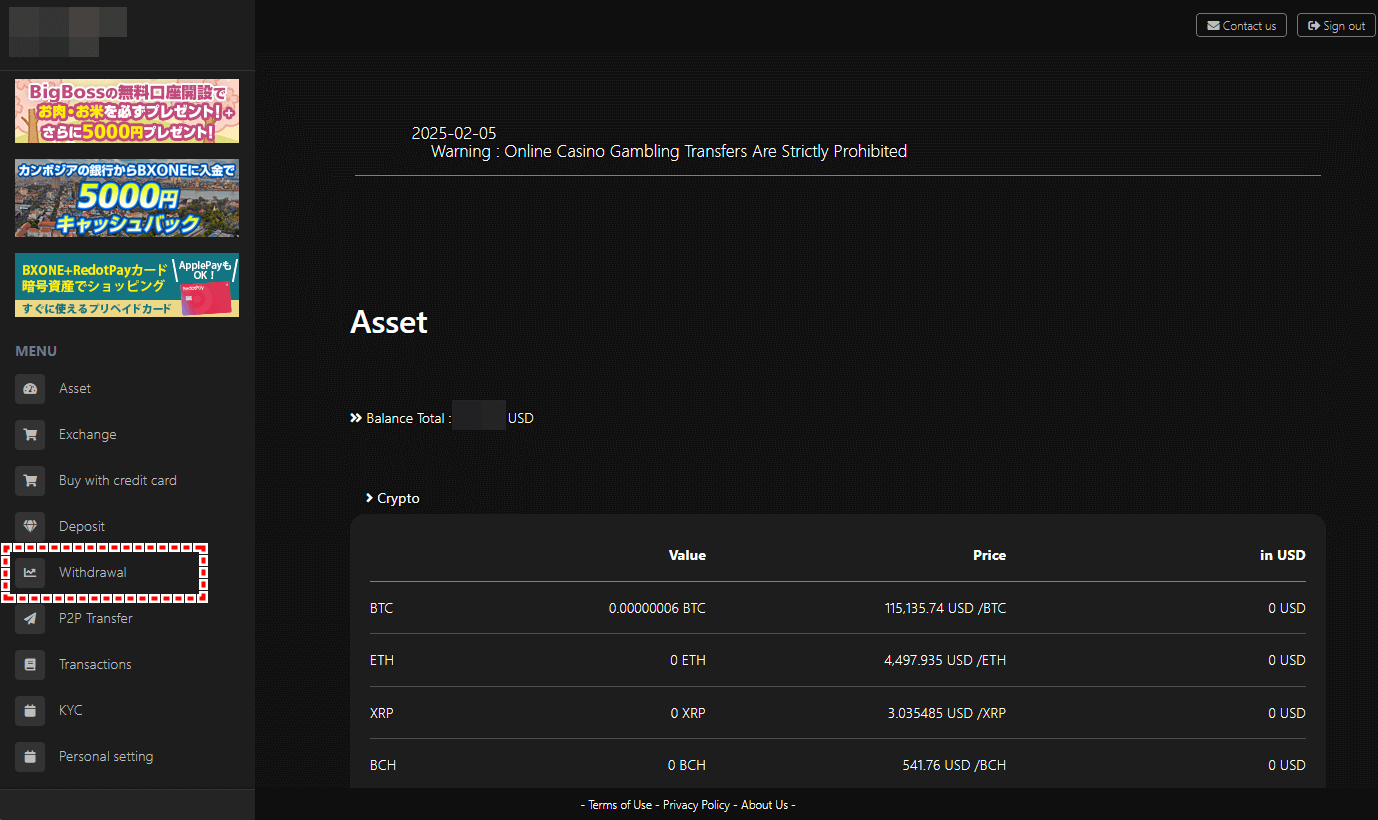Open the Withdrawal menu entry
Viewport: 1378px width, 820px height.
pyautogui.click(x=93, y=573)
